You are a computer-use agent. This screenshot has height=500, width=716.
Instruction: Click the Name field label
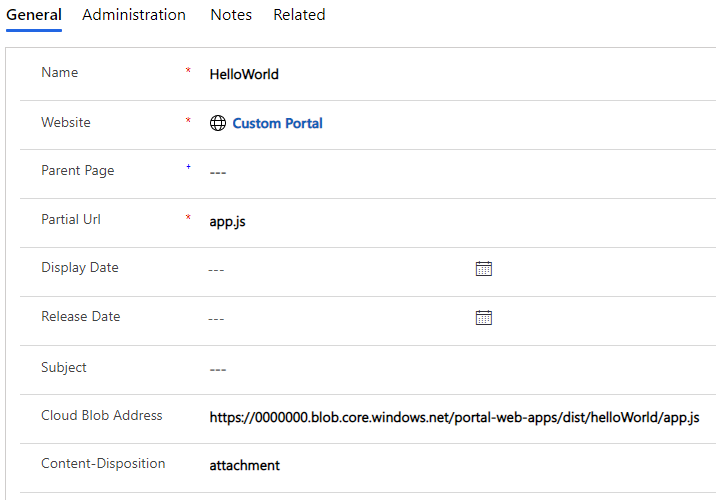[x=60, y=73]
